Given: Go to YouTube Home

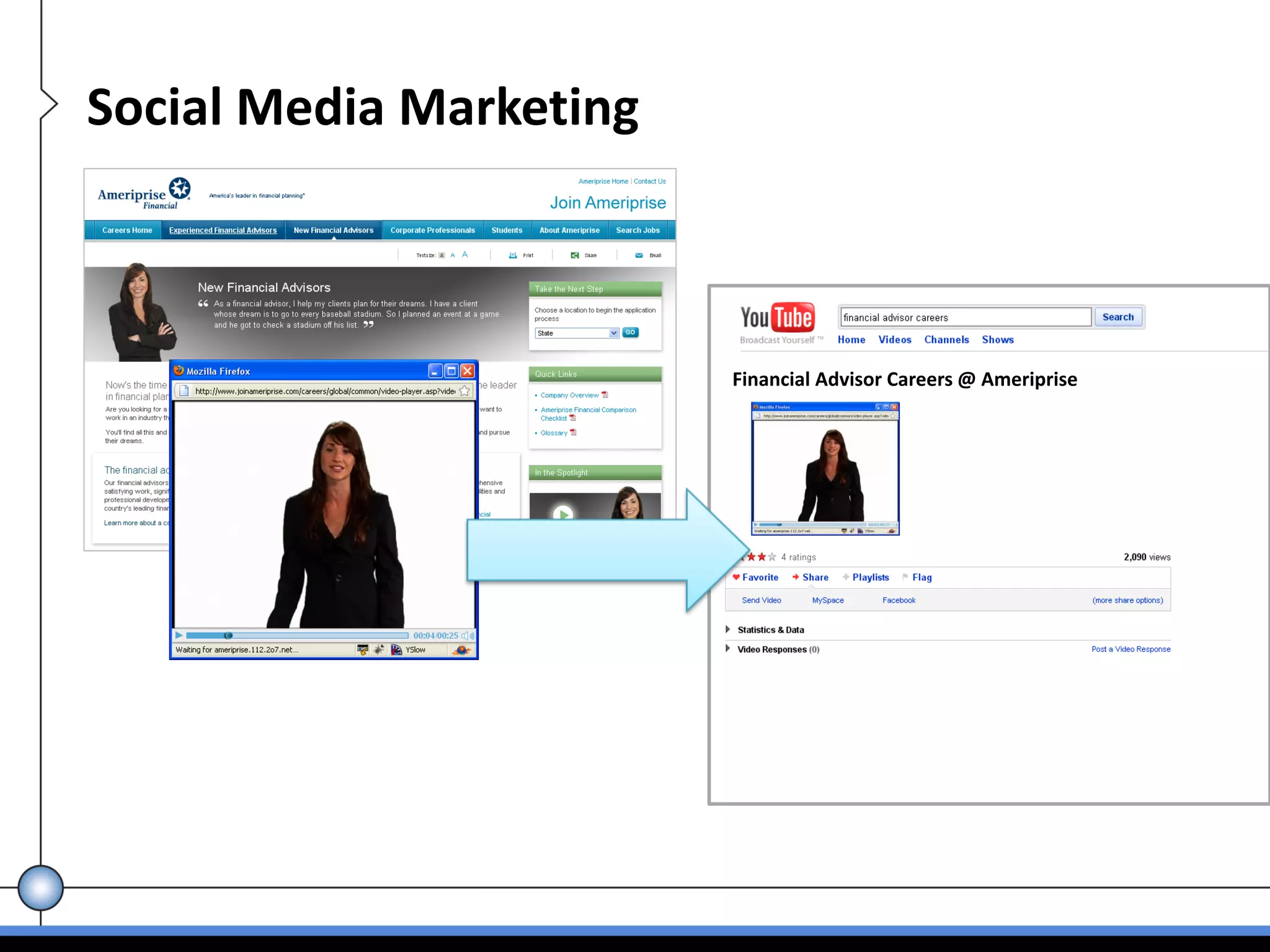Looking at the screenshot, I should click(851, 340).
